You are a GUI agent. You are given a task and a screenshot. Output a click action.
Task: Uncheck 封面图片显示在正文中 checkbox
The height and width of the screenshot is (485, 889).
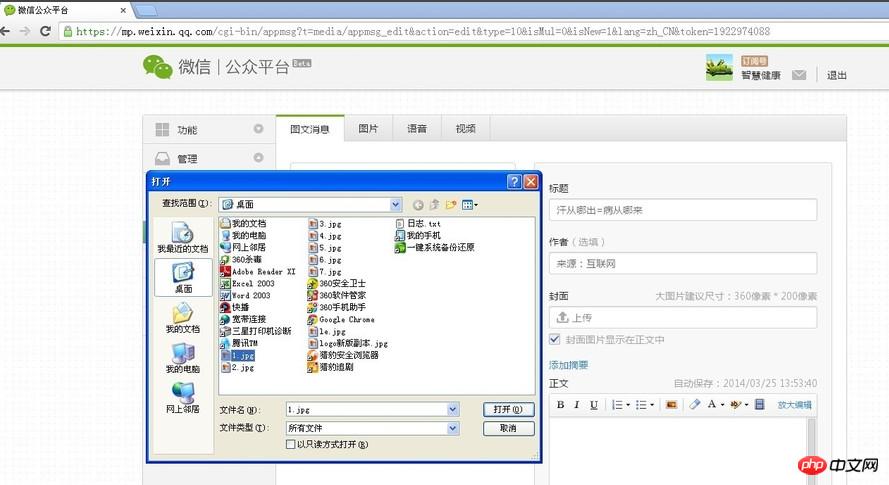pos(554,339)
